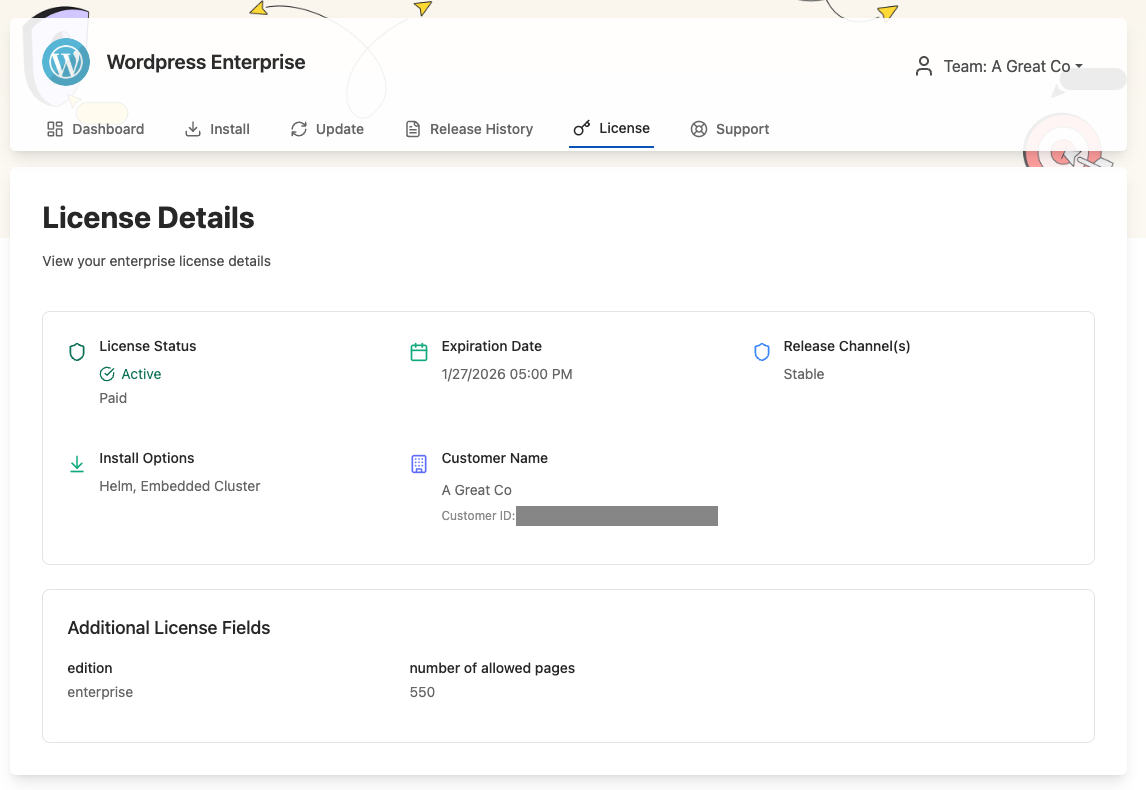Click the Release History document icon
1146x790 pixels.
[x=411, y=128]
